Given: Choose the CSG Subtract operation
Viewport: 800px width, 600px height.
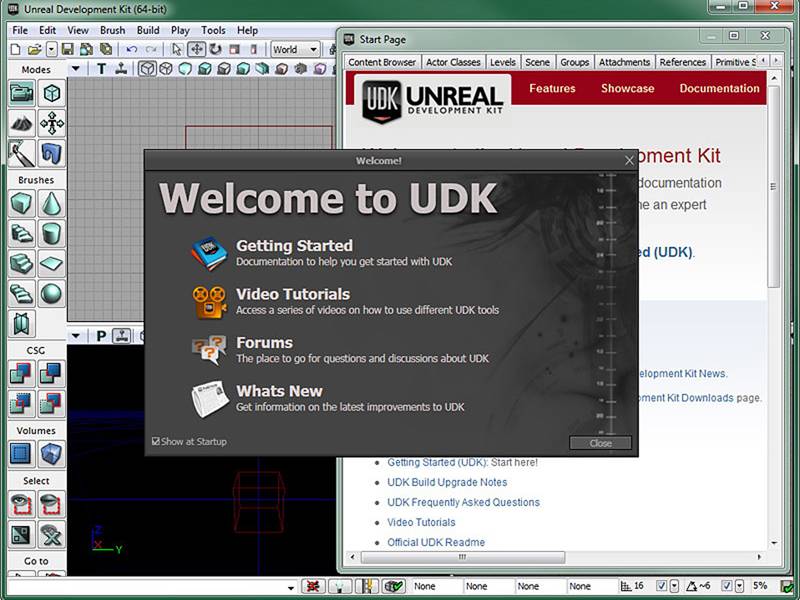Looking at the screenshot, I should [x=50, y=375].
